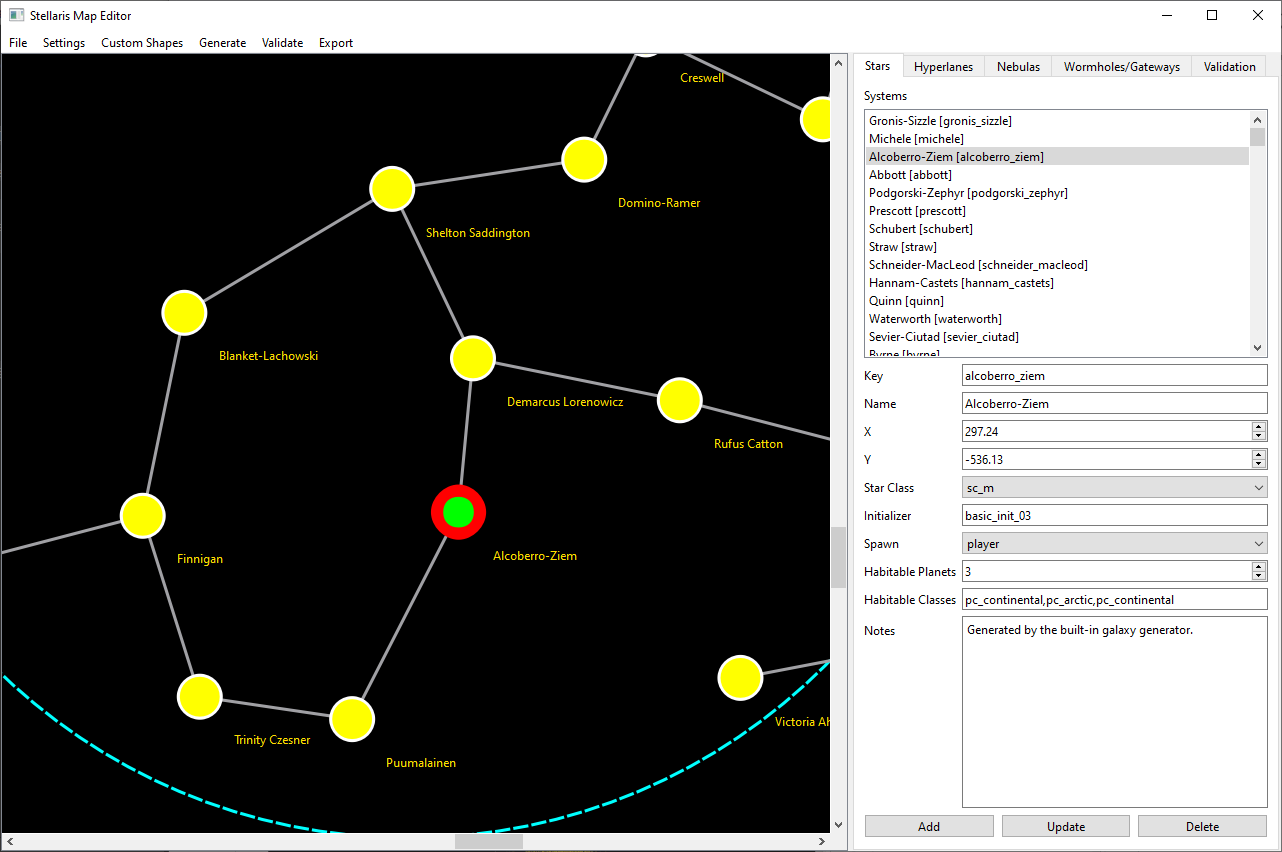This screenshot has height=852, width=1282.
Task: Open the Custom Shapes menu
Action: point(142,43)
